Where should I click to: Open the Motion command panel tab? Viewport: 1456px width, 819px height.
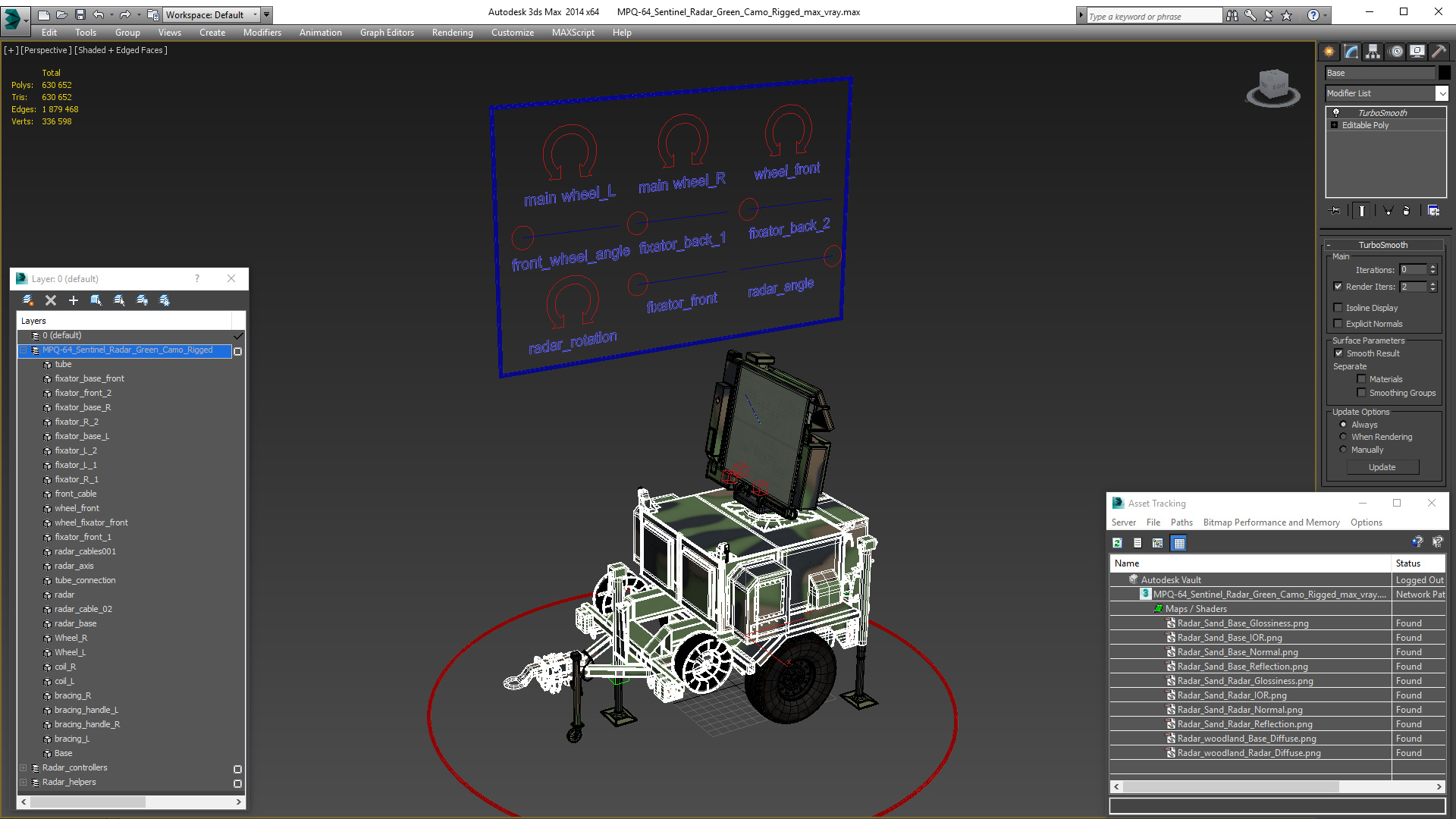tap(1395, 52)
